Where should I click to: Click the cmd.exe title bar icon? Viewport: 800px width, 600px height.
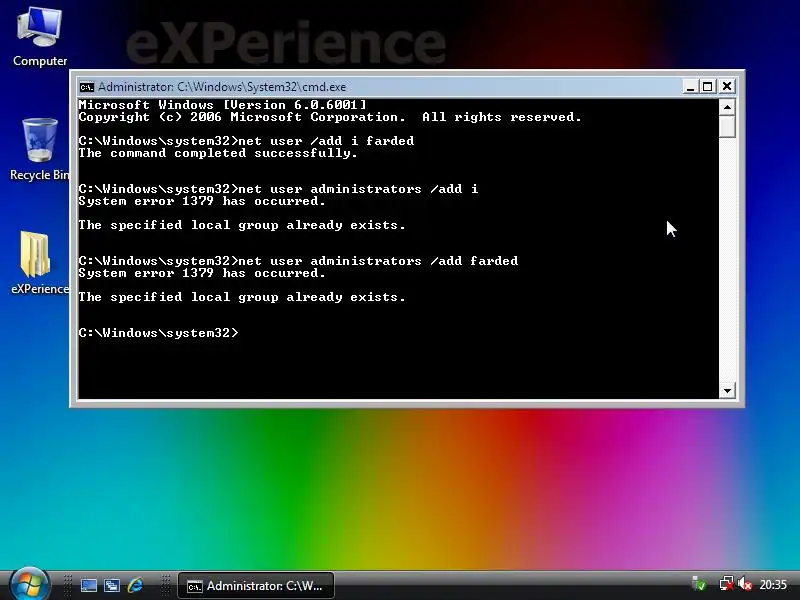point(86,87)
